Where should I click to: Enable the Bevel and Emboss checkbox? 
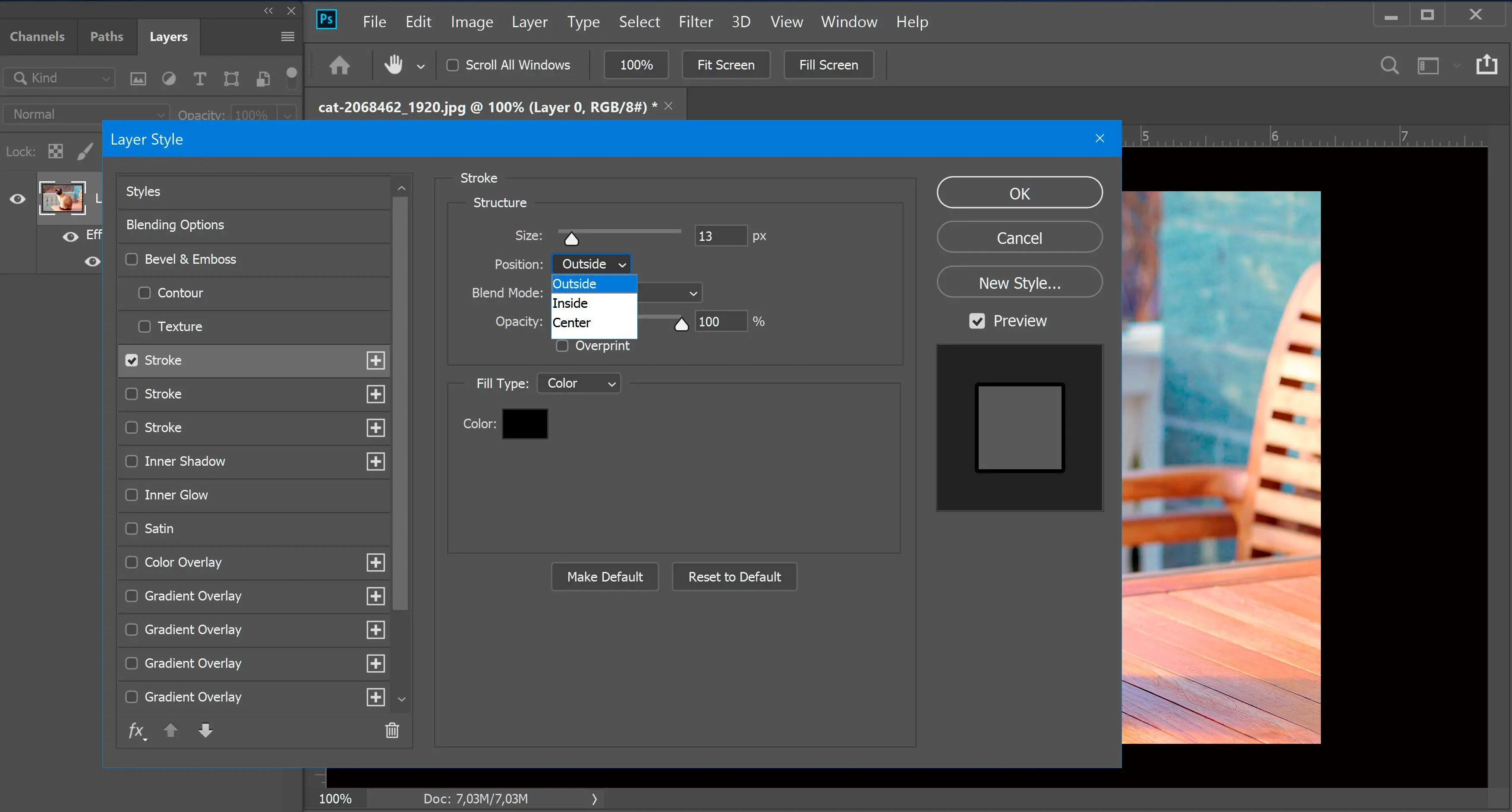(131, 259)
